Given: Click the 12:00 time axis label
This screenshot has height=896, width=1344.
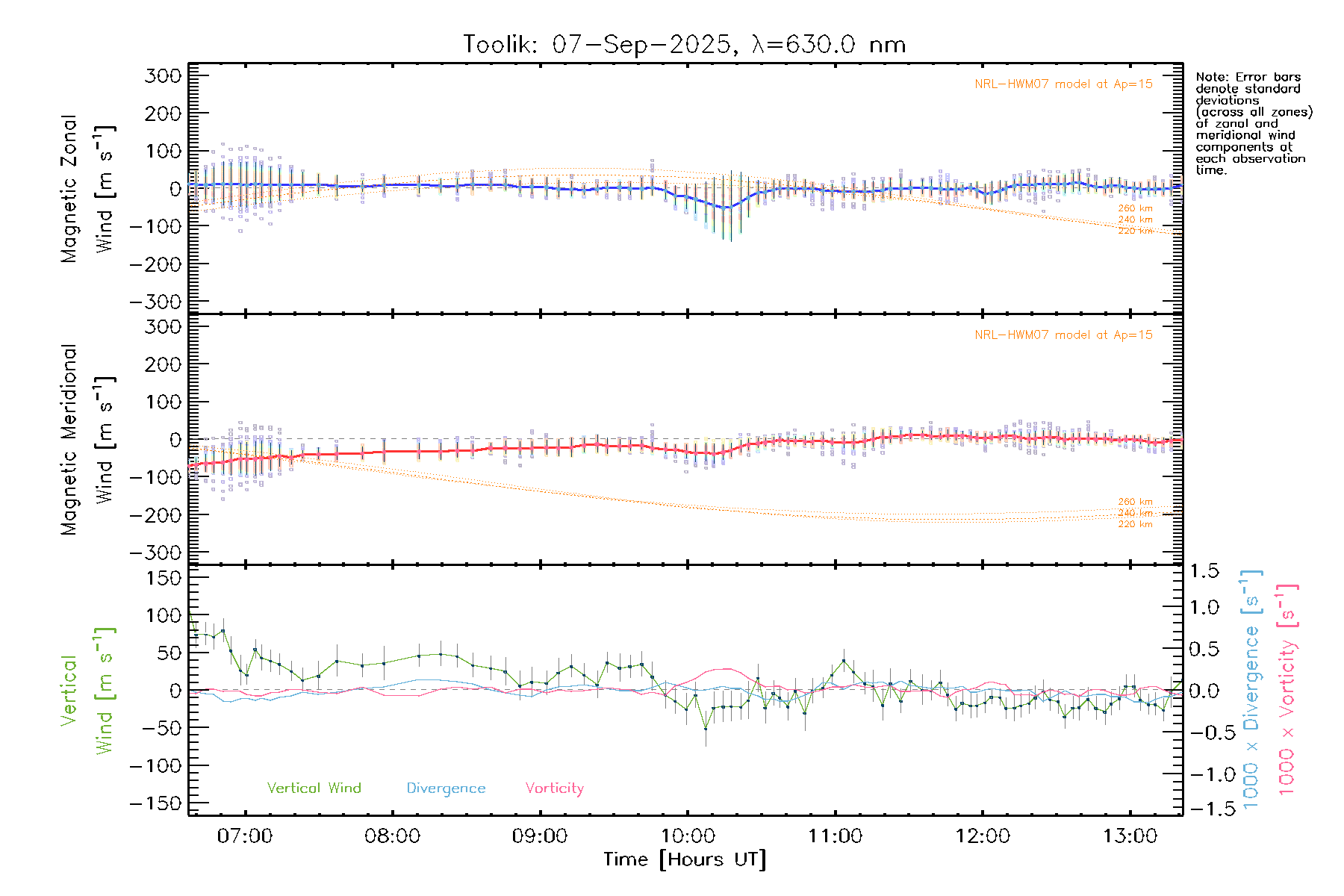Looking at the screenshot, I should coord(982,836).
